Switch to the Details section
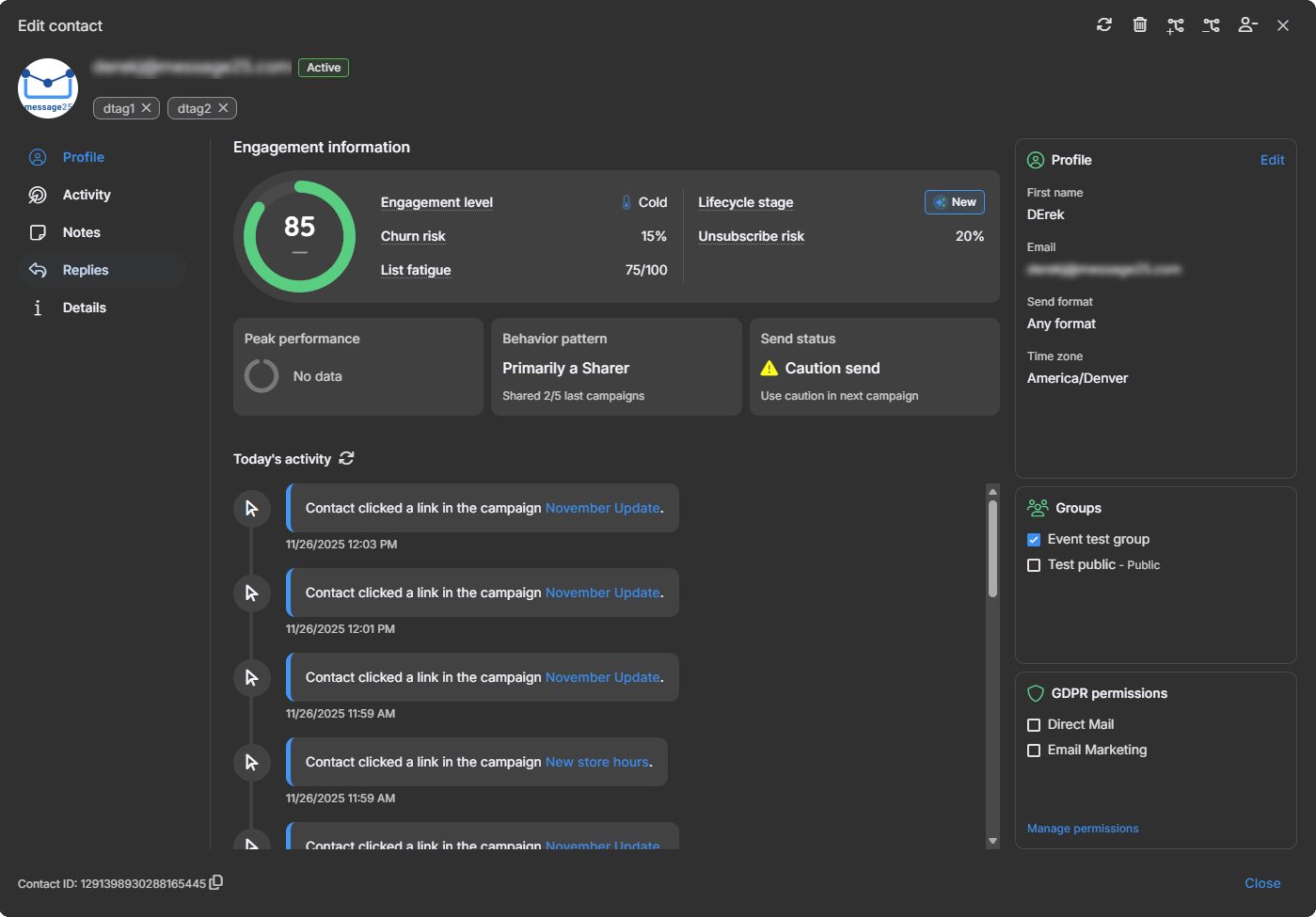Image resolution: width=1316 pixels, height=917 pixels. click(85, 307)
